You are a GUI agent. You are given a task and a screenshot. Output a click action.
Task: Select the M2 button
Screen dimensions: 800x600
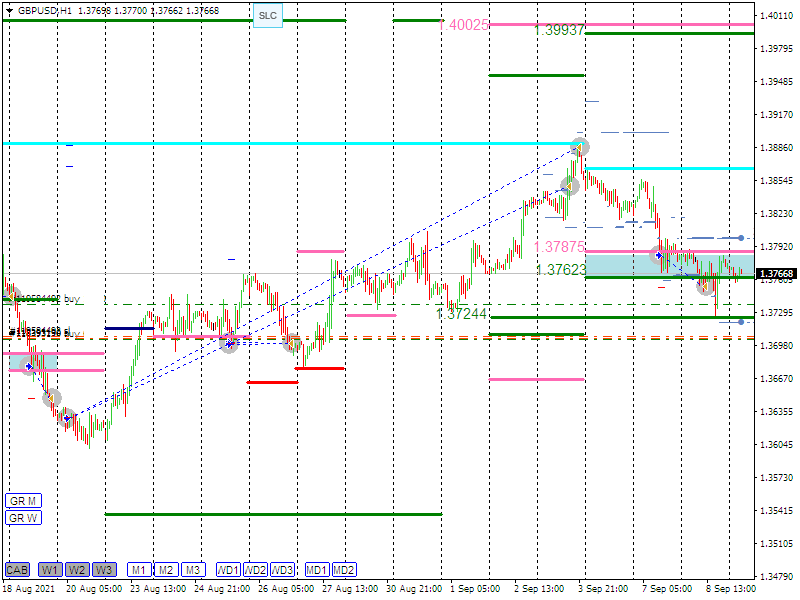pyautogui.click(x=166, y=570)
